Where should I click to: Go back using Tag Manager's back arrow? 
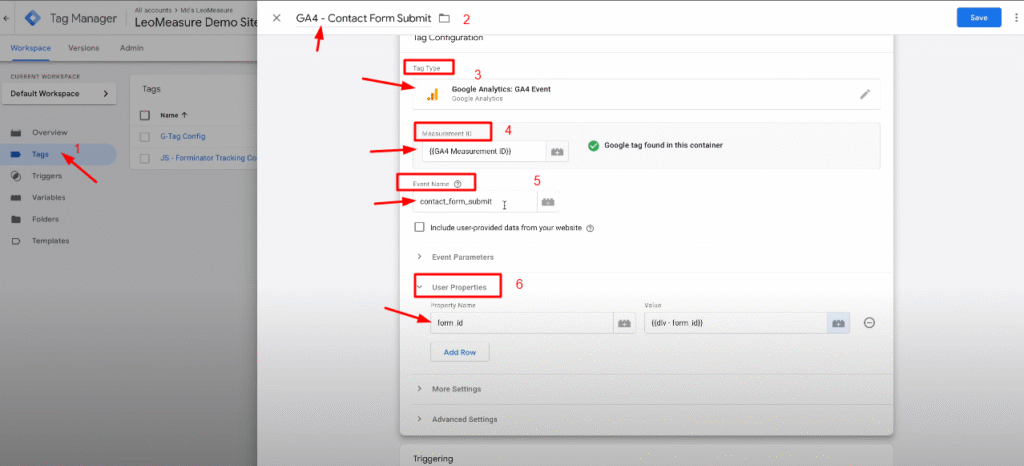click(x=7, y=18)
